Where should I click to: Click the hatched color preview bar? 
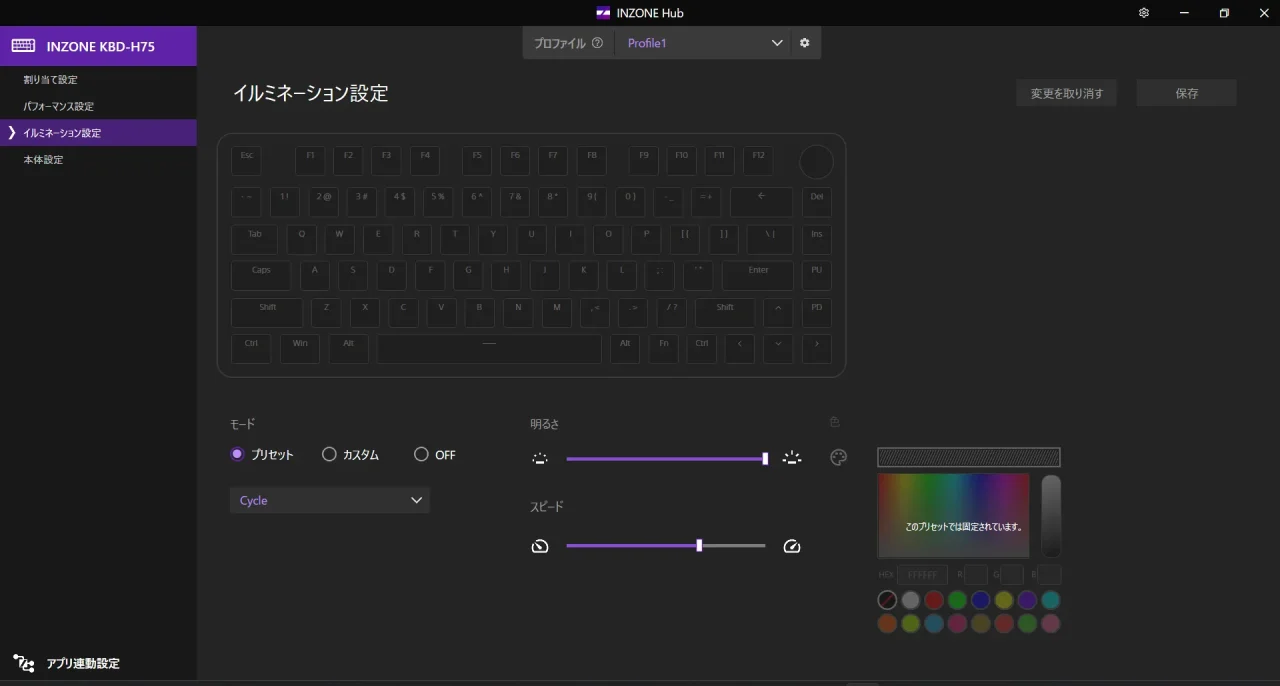pos(969,457)
